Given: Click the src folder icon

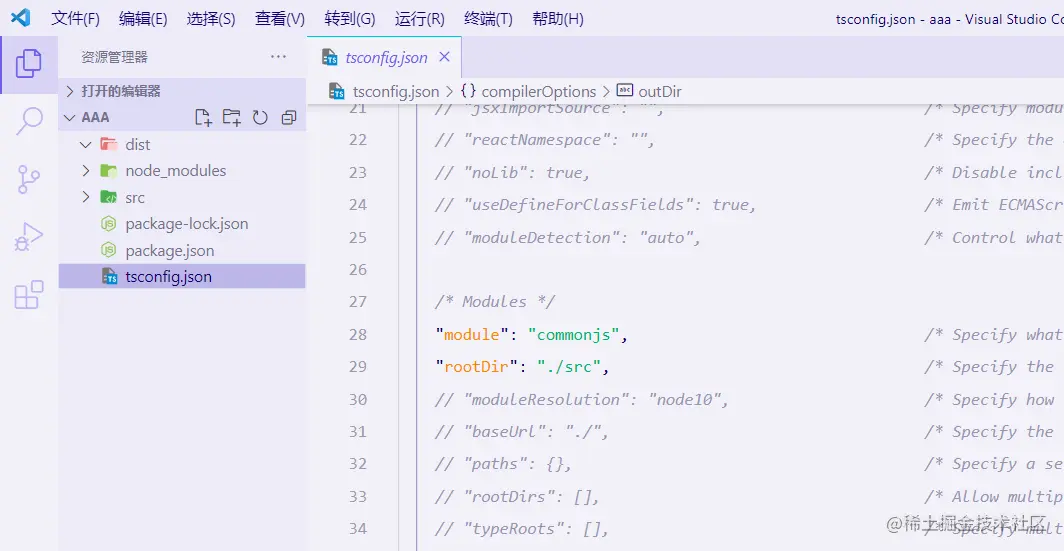Looking at the screenshot, I should [108, 197].
